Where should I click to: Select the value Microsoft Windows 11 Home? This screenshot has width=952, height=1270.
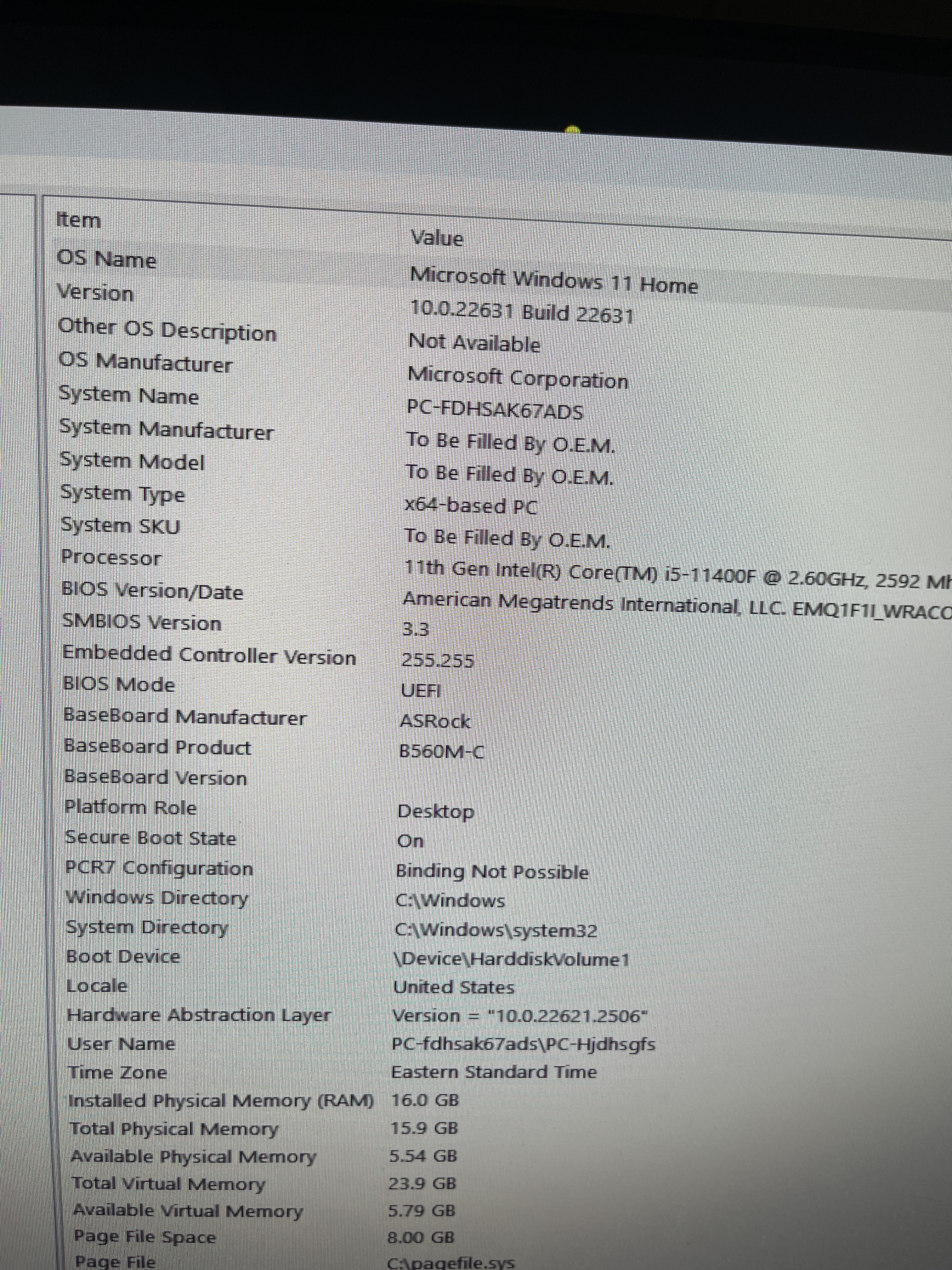coord(554,281)
